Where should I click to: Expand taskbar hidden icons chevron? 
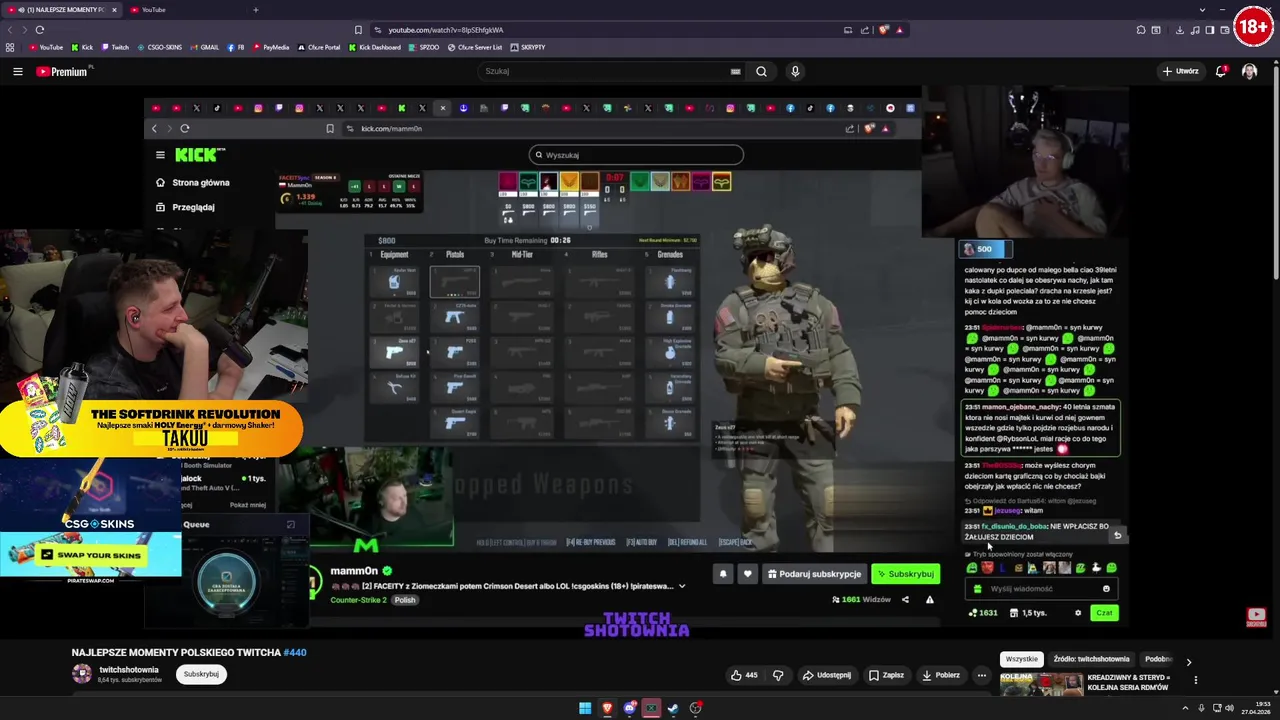pos(1187,708)
